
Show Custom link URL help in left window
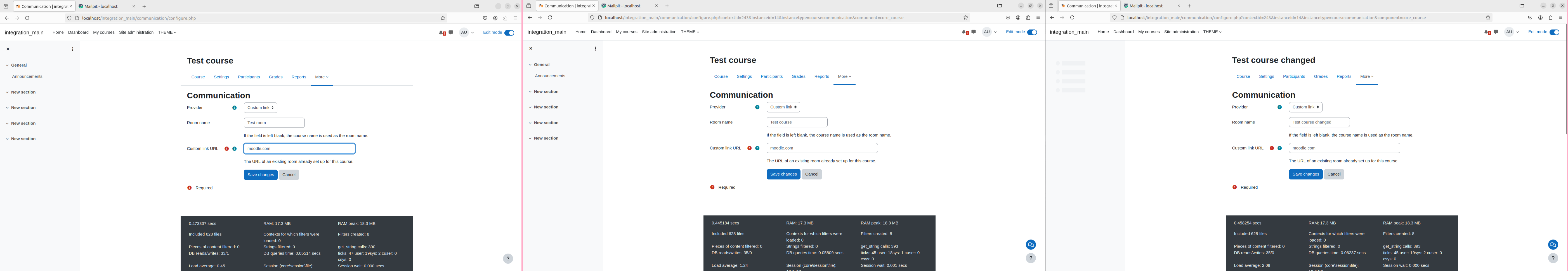(234, 149)
